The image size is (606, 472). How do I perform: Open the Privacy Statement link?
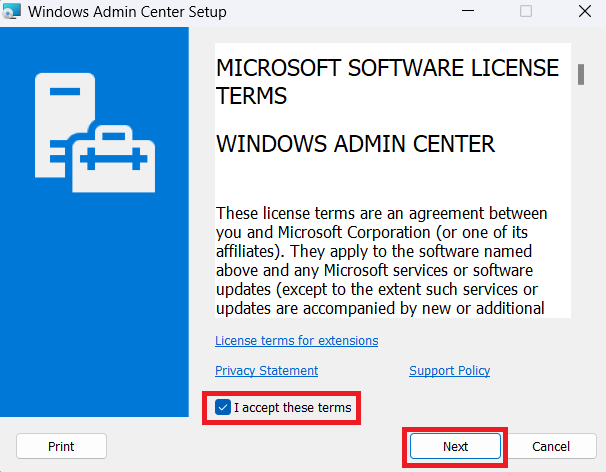tap(266, 370)
